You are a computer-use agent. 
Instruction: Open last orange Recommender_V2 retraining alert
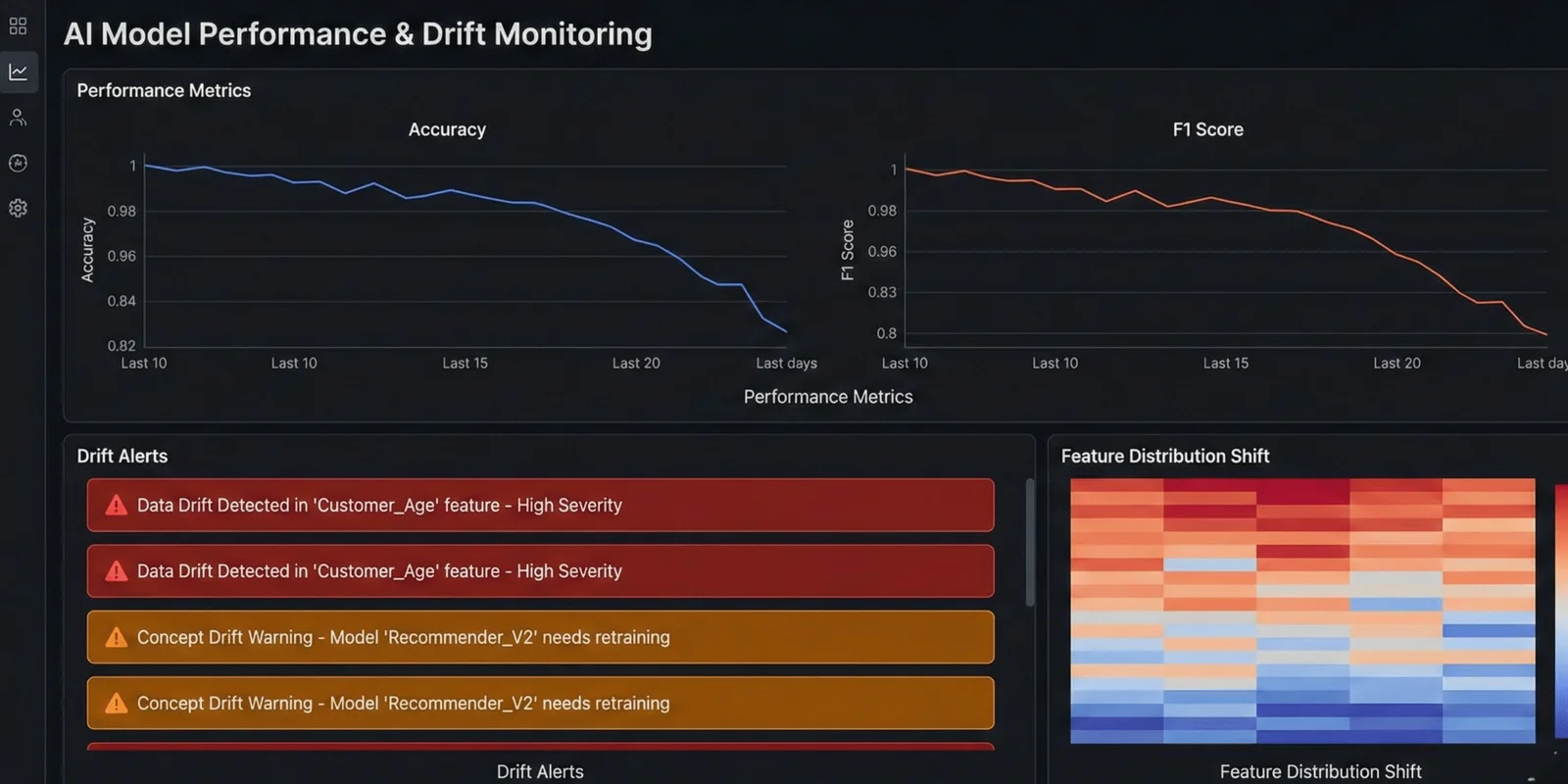coord(540,703)
